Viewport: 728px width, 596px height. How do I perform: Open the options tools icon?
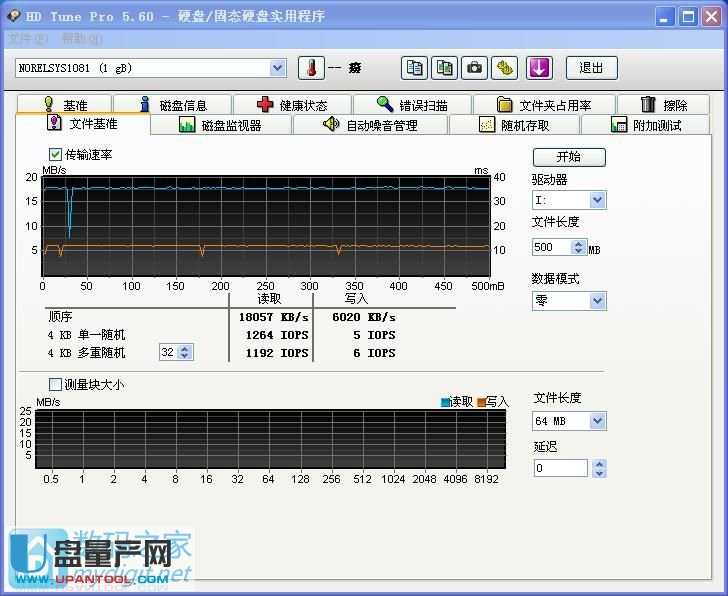point(505,68)
